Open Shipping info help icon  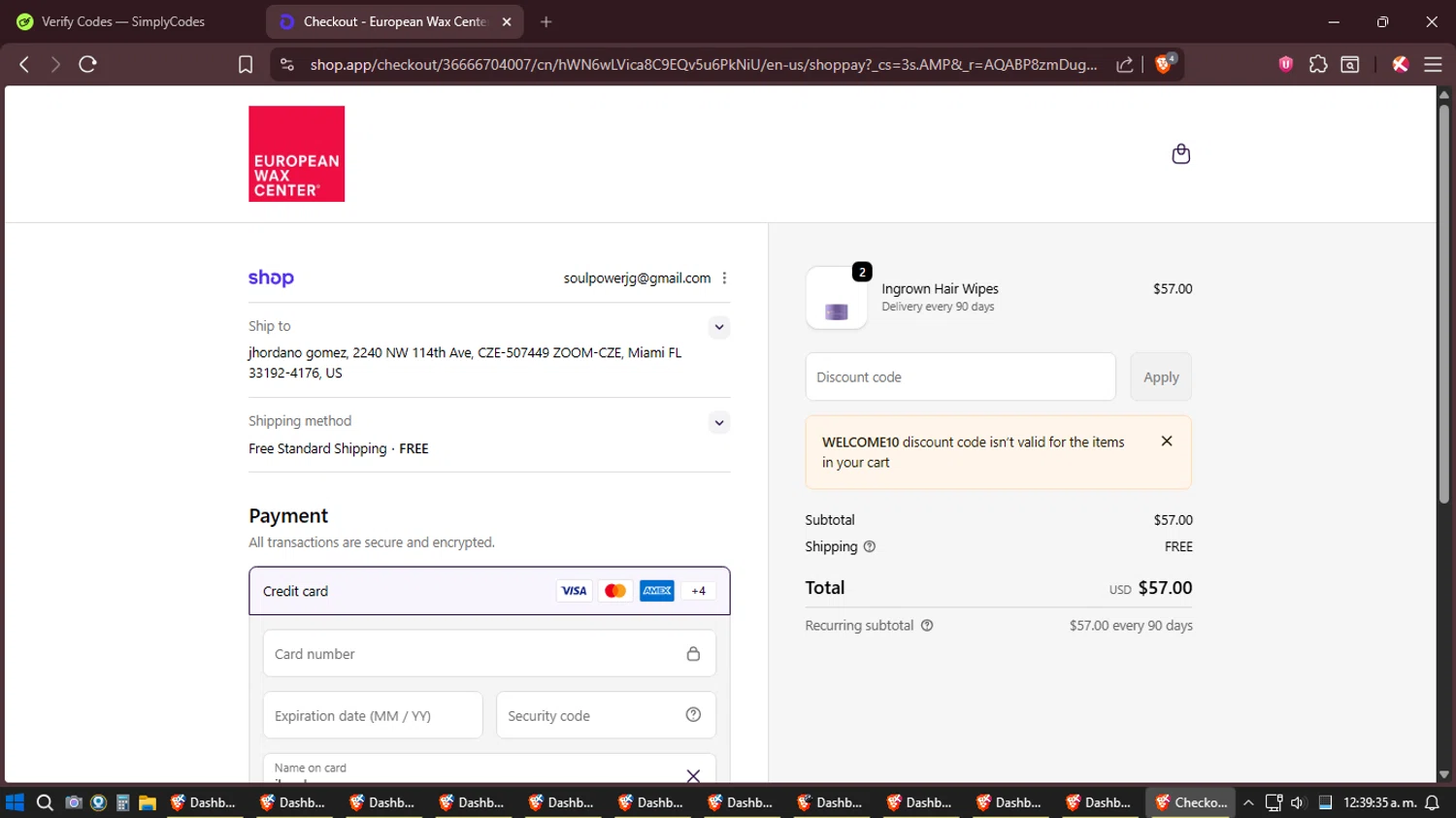870,546
